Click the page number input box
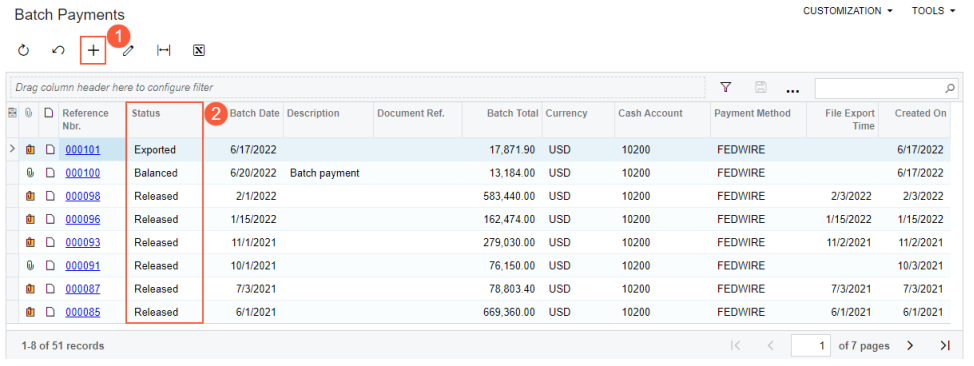 (x=811, y=345)
